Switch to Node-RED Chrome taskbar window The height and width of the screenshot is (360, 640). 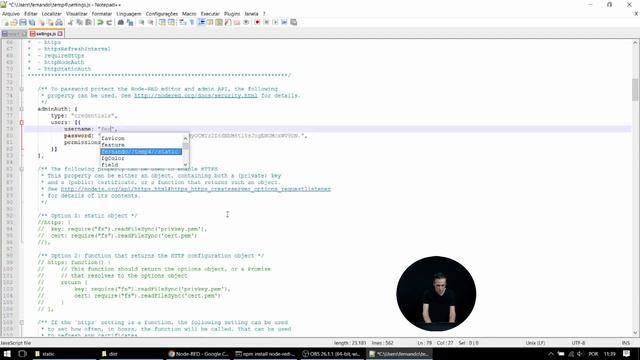coord(199,354)
